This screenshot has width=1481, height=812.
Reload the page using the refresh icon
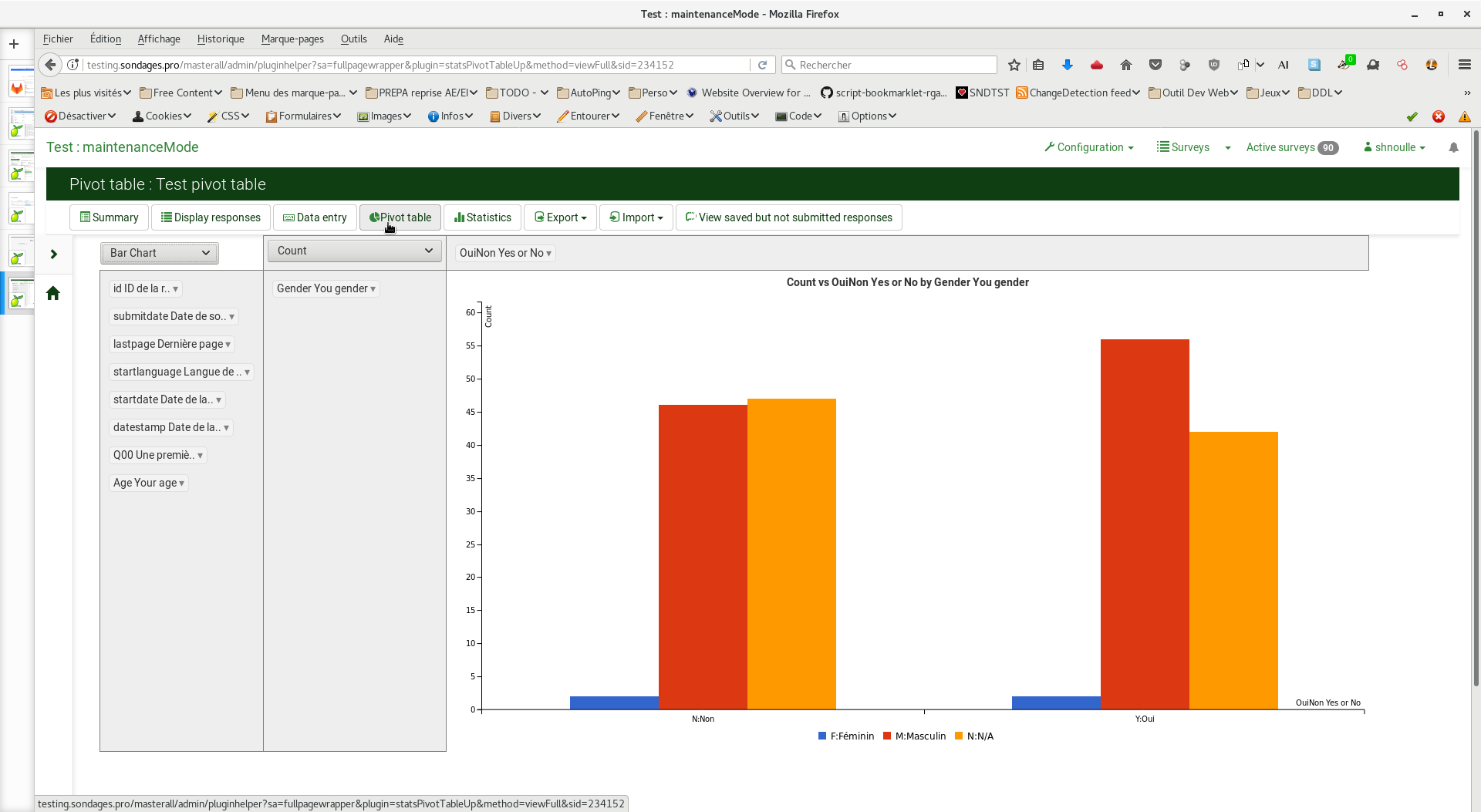pos(762,66)
